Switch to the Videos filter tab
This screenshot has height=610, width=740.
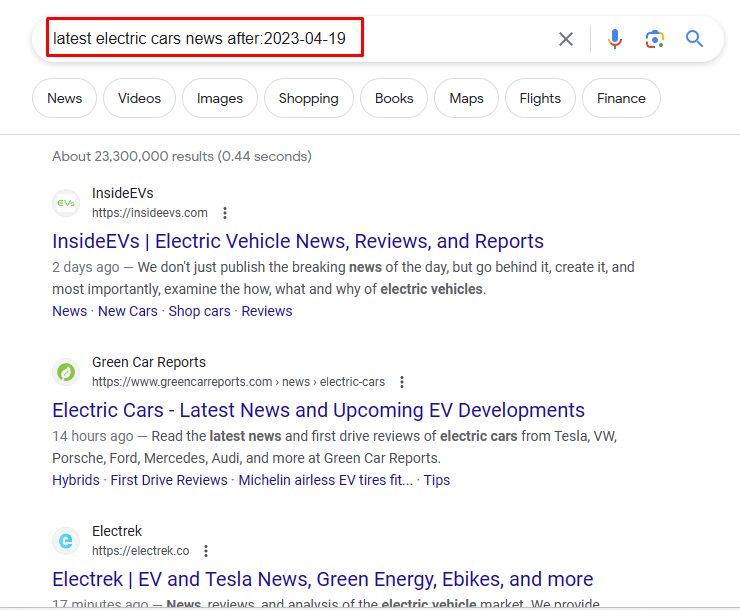point(139,98)
